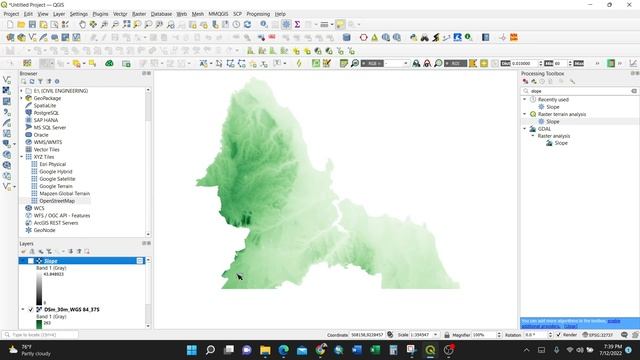The height and width of the screenshot is (360, 640).
Task: Click the EPSG:32737 CRS button
Action: pyautogui.click(x=598, y=335)
